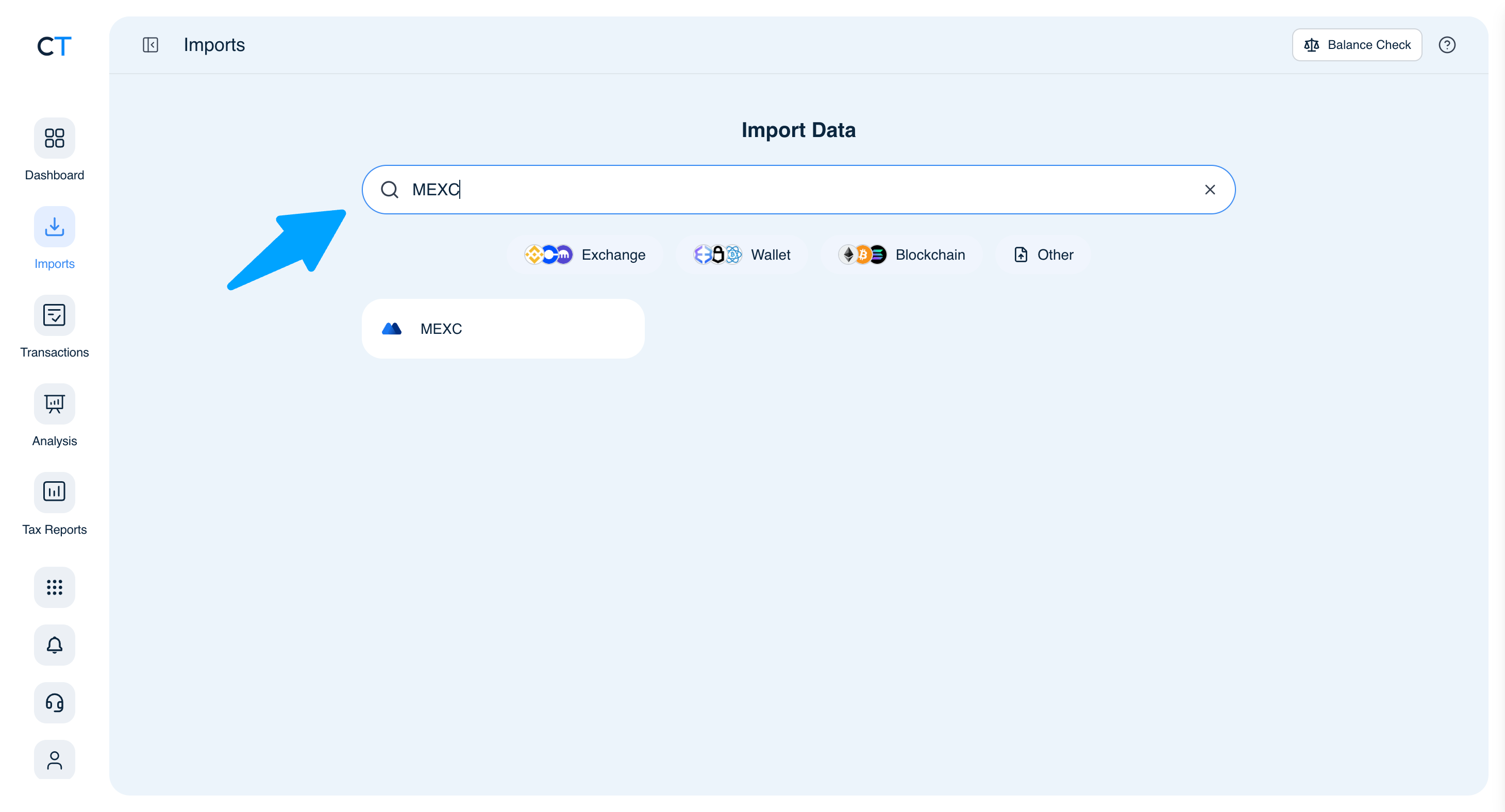Filter by Other category
1505x812 pixels.
pyautogui.click(x=1044, y=255)
